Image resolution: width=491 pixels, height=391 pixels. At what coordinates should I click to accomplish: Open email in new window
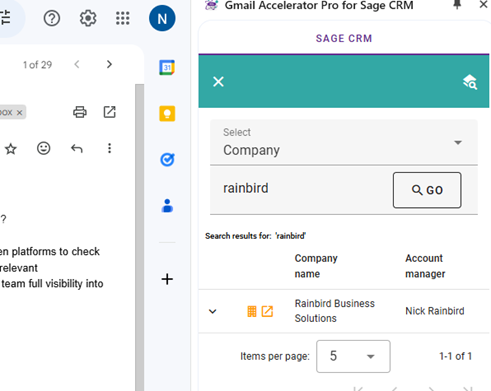(x=109, y=112)
